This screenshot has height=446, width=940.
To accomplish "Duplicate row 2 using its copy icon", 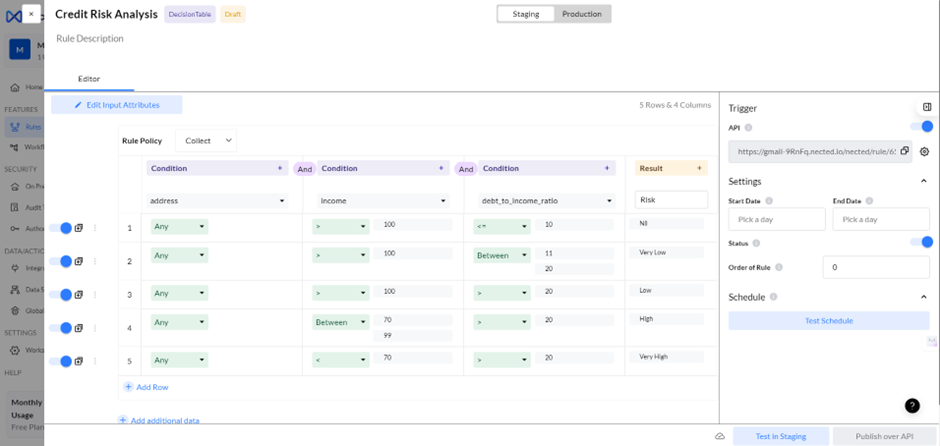I will point(79,261).
